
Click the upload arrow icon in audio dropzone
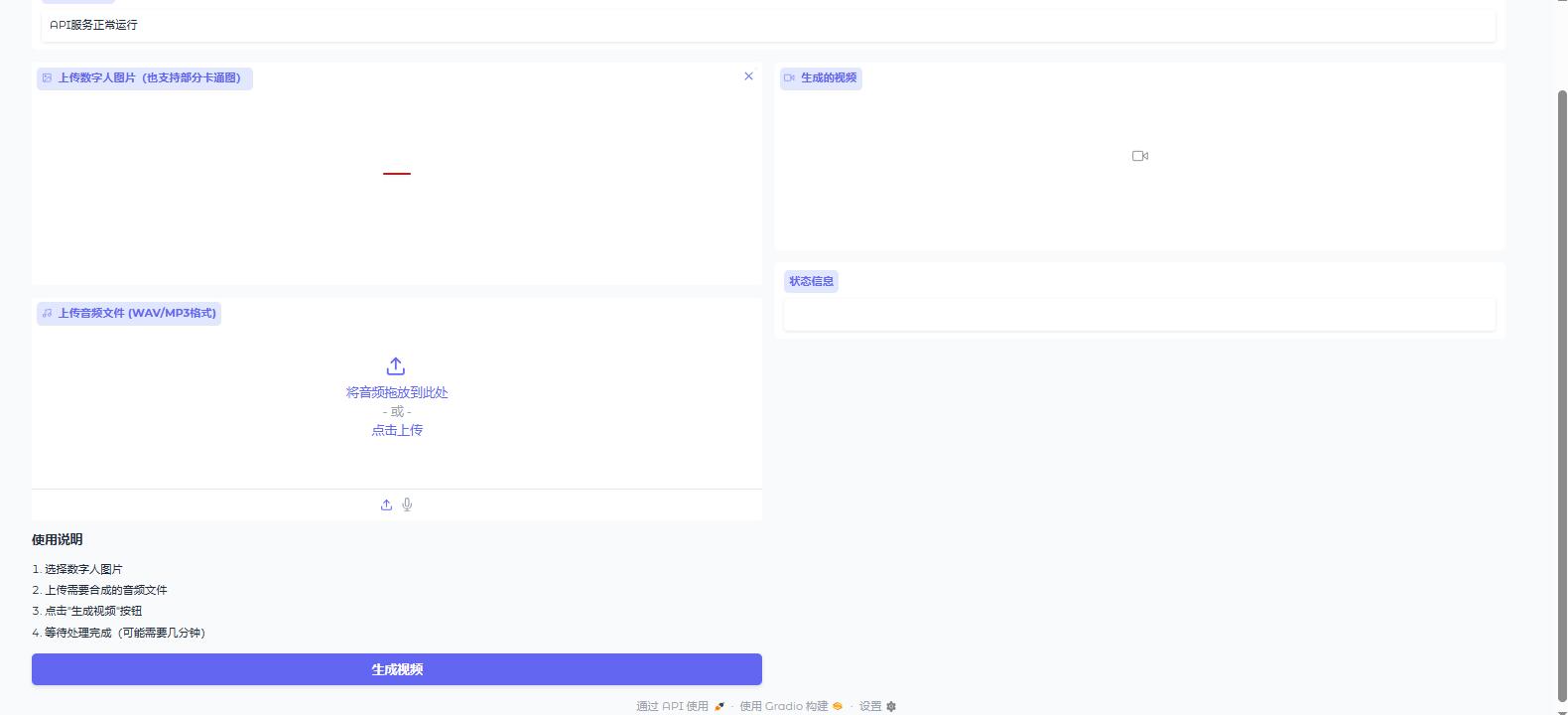click(396, 366)
